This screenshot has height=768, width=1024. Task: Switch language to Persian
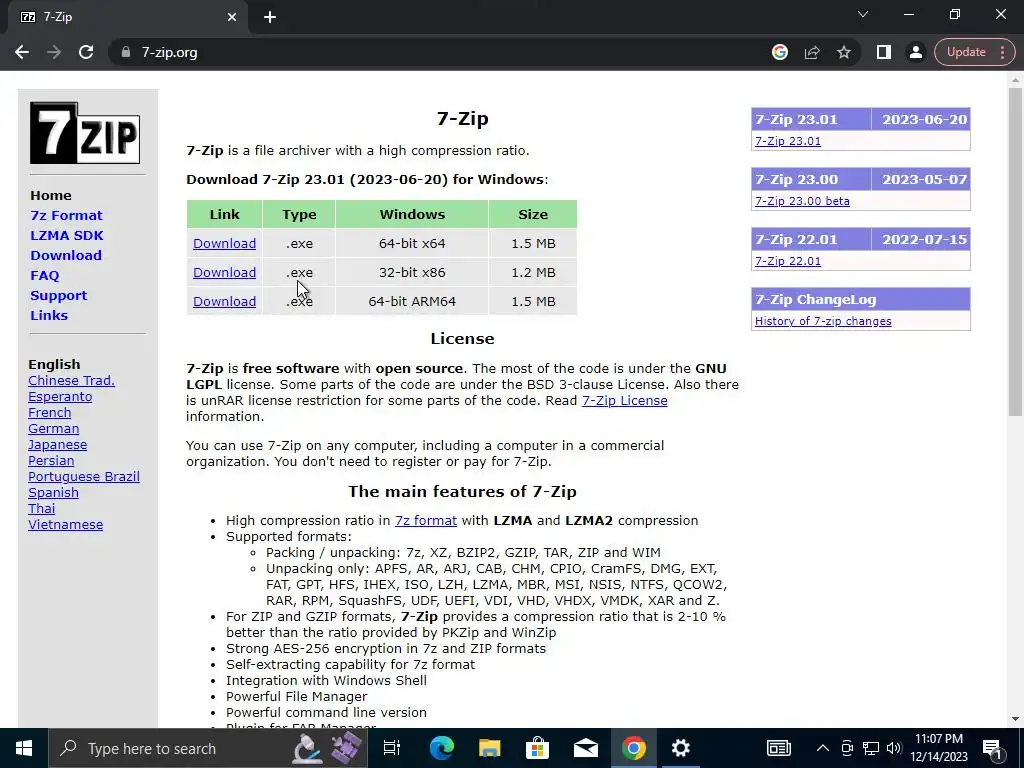[x=51, y=460]
